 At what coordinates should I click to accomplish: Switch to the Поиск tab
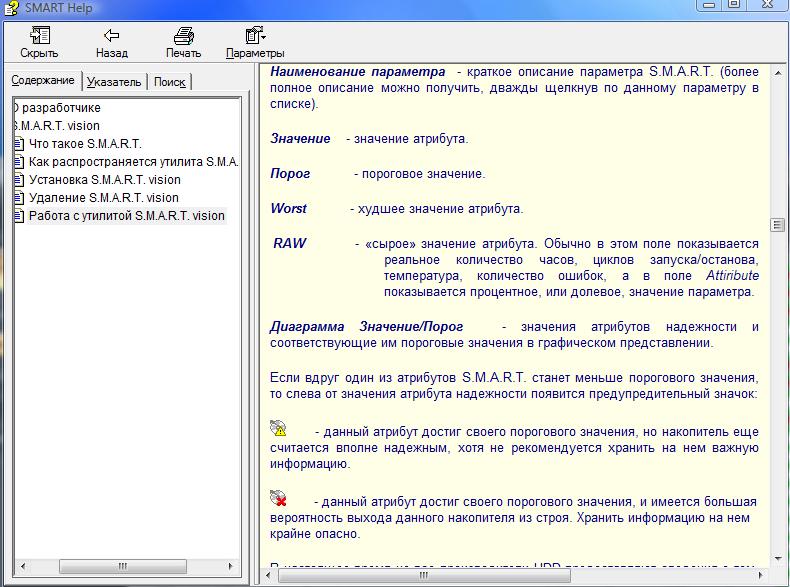(170, 82)
